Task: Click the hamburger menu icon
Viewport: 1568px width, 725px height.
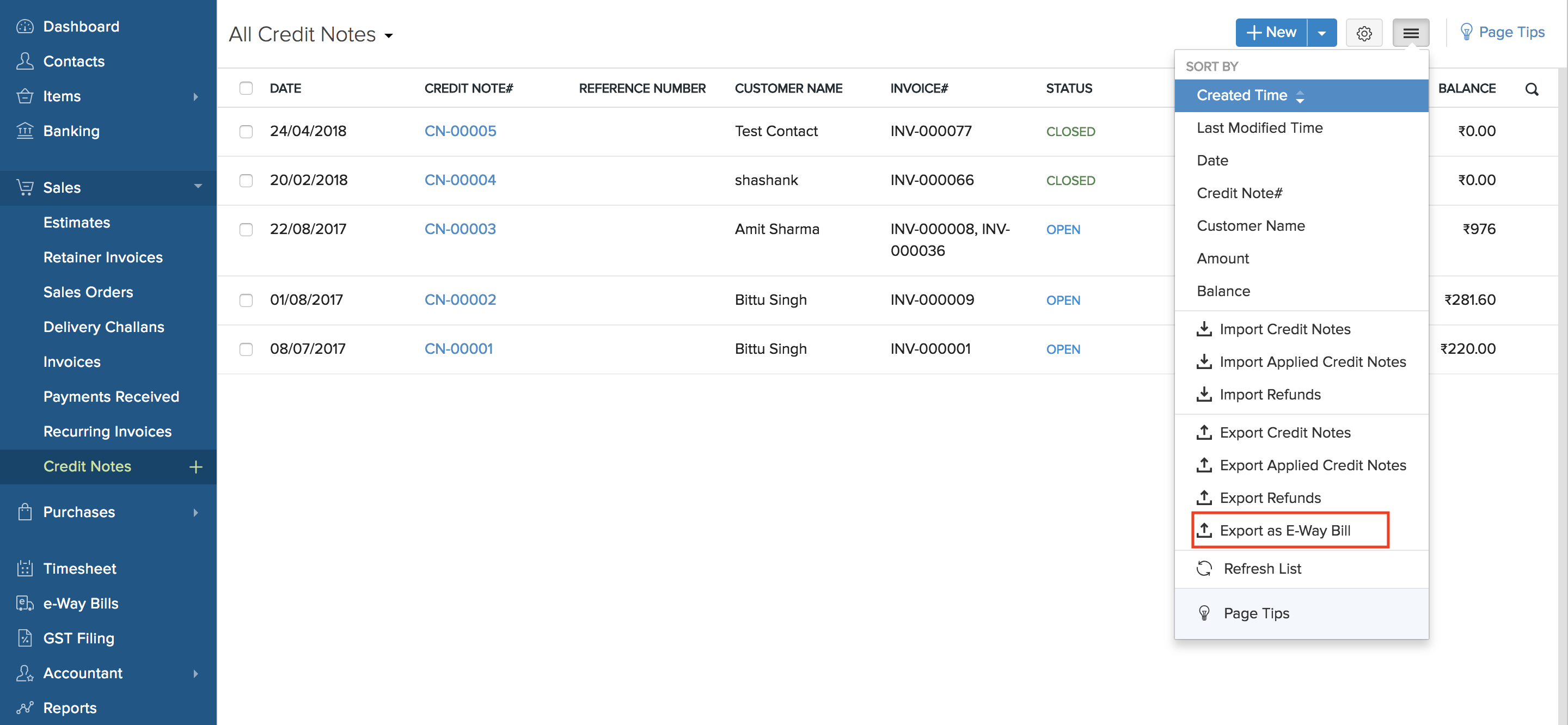Action: click(1410, 33)
